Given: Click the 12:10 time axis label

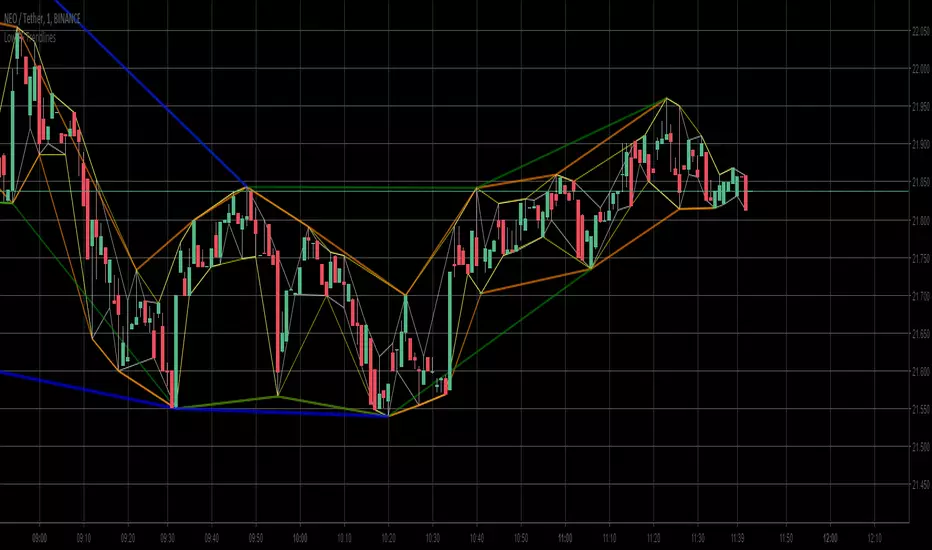Looking at the screenshot, I should click(874, 538).
